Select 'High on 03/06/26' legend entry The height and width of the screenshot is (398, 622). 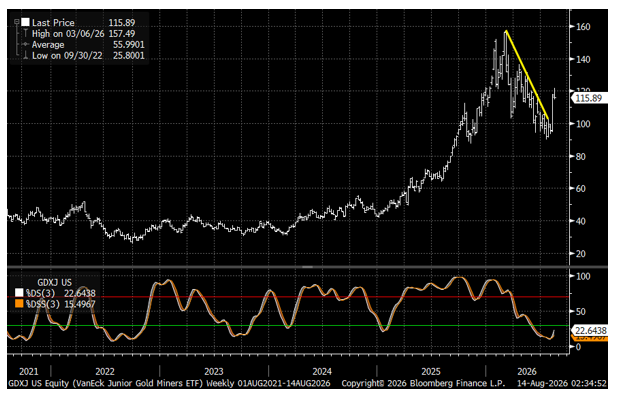(68, 34)
